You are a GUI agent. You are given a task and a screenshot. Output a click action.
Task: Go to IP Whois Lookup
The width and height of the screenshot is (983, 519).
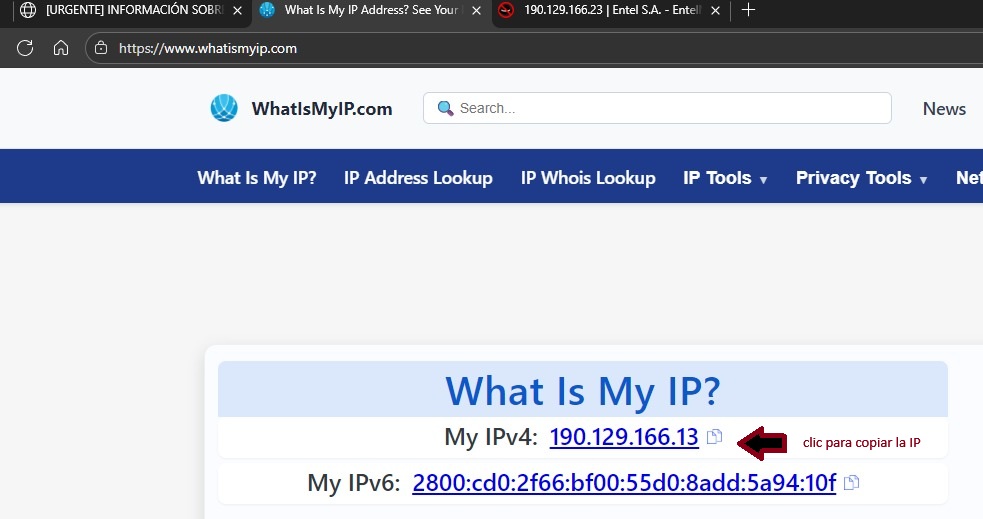[x=588, y=178]
